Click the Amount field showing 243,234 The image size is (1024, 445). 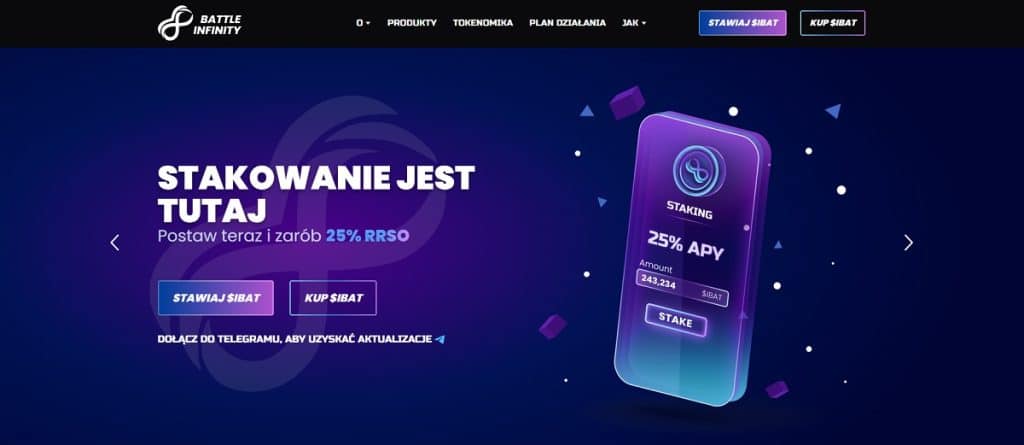682,288
